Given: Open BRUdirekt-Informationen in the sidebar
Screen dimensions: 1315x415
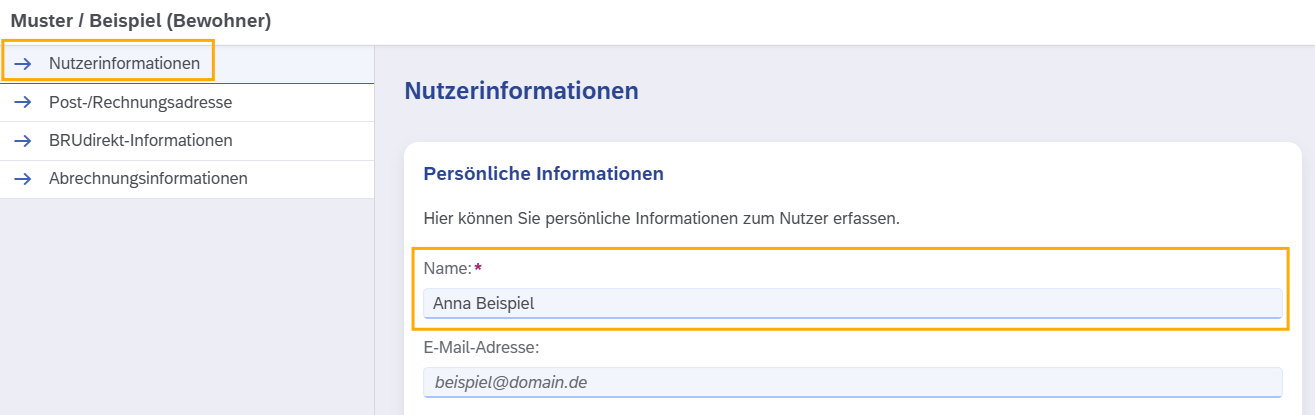Looking at the screenshot, I should (187, 141).
